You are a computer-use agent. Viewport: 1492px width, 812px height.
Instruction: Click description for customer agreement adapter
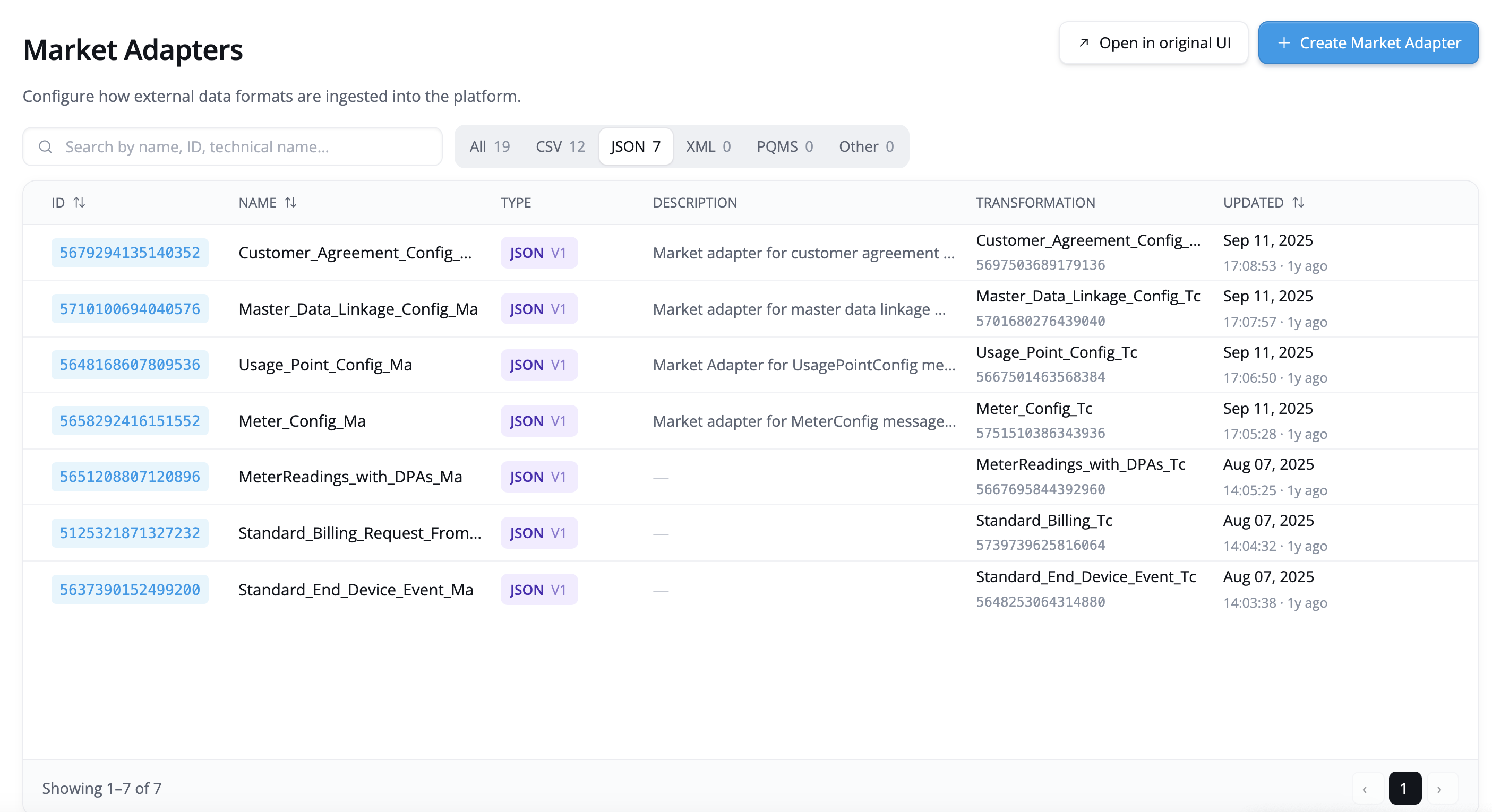coord(803,253)
